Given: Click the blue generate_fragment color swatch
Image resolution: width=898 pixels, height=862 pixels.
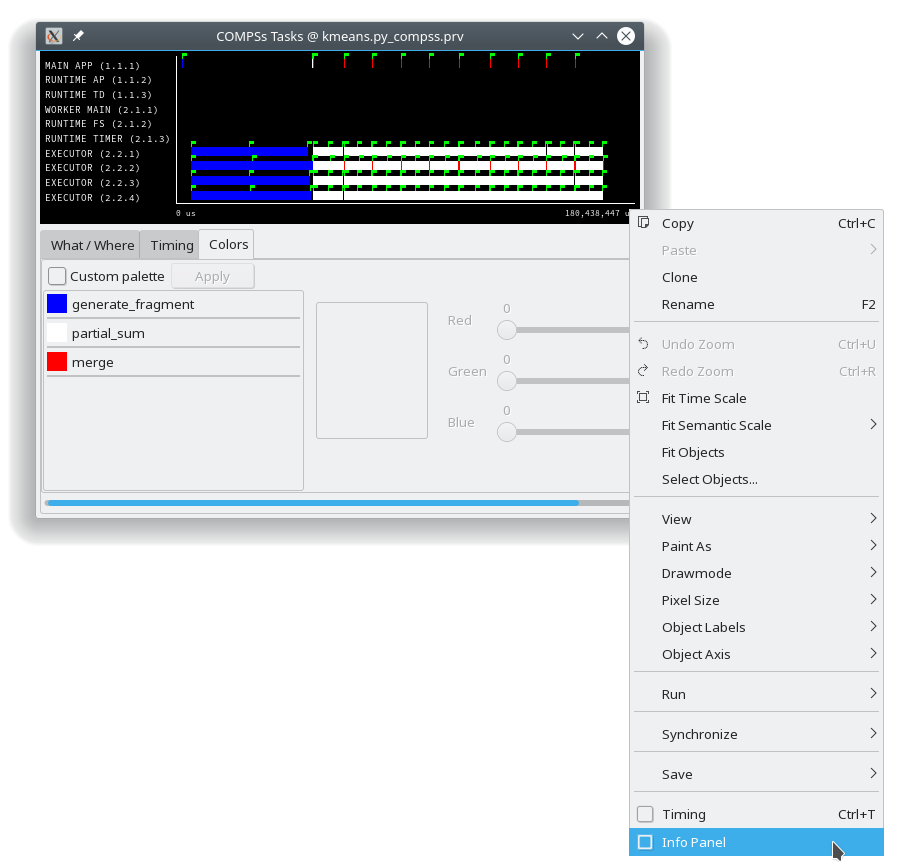Looking at the screenshot, I should pyautogui.click(x=57, y=304).
